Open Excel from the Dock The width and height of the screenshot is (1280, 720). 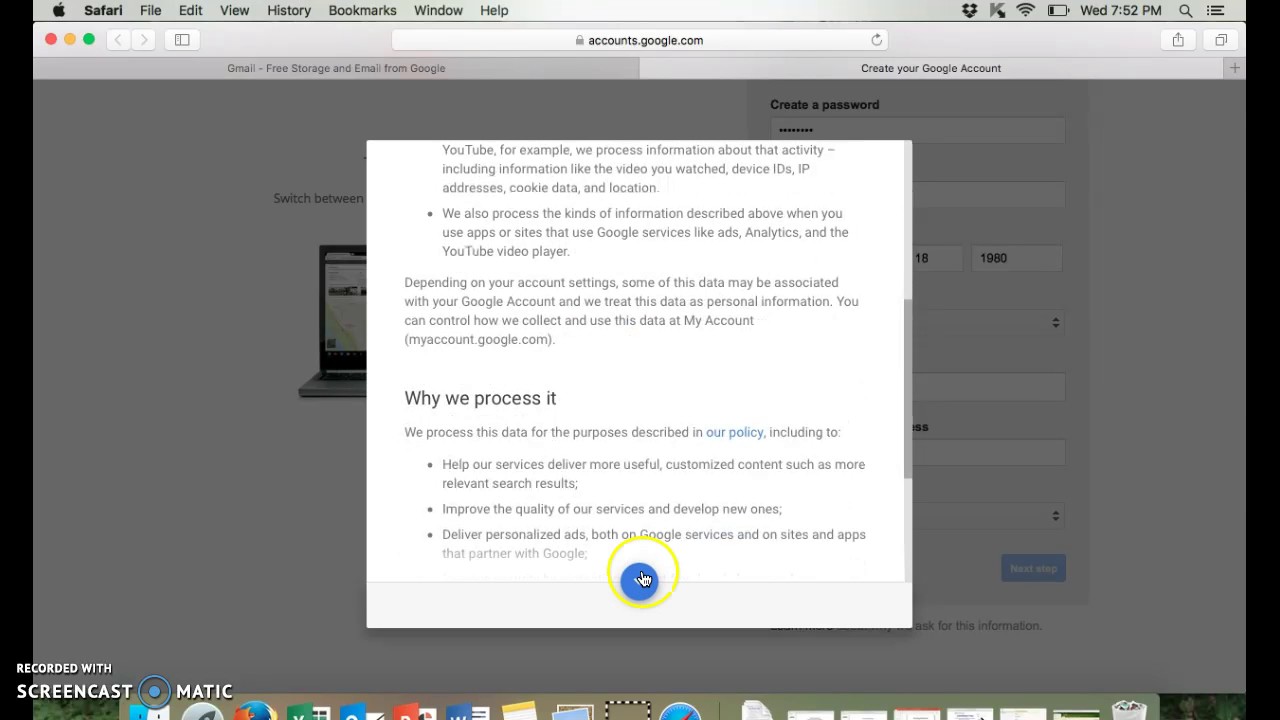point(308,712)
